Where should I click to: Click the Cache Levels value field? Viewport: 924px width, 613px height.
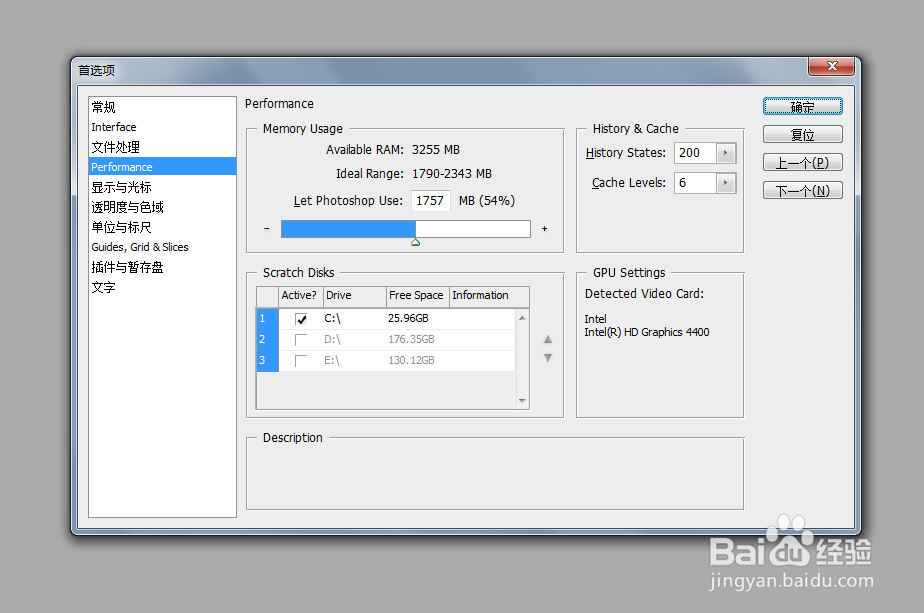point(695,183)
